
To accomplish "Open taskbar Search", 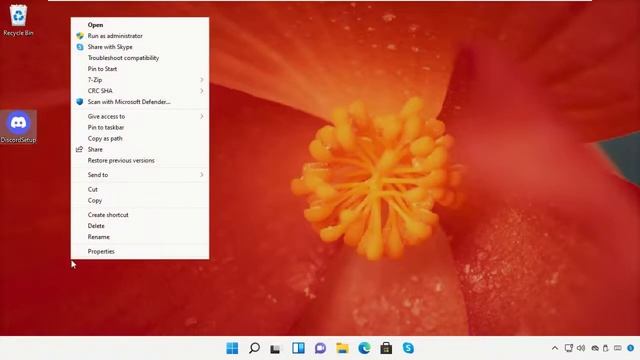I will coord(254,348).
